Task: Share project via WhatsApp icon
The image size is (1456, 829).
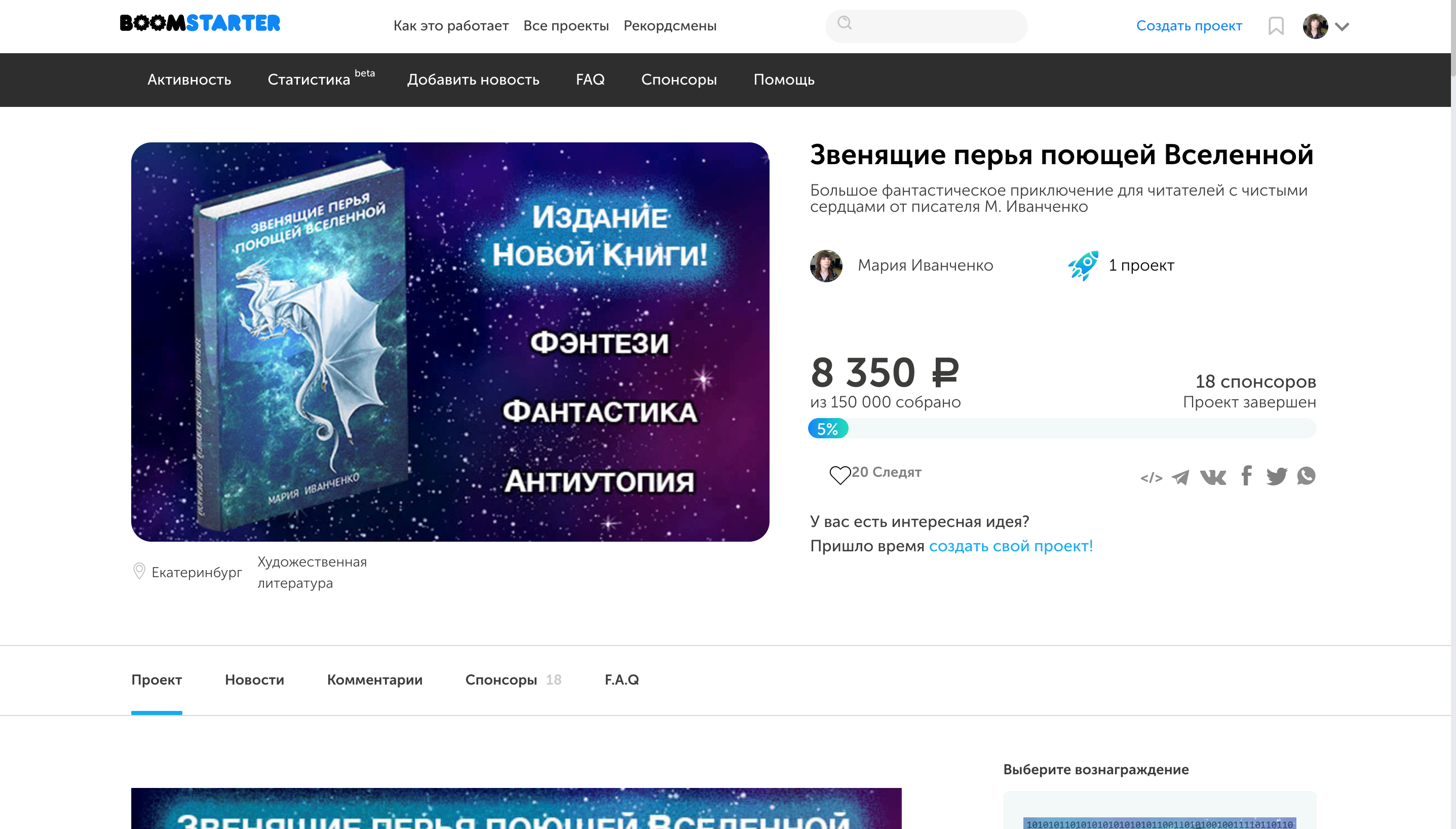Action: click(1307, 475)
